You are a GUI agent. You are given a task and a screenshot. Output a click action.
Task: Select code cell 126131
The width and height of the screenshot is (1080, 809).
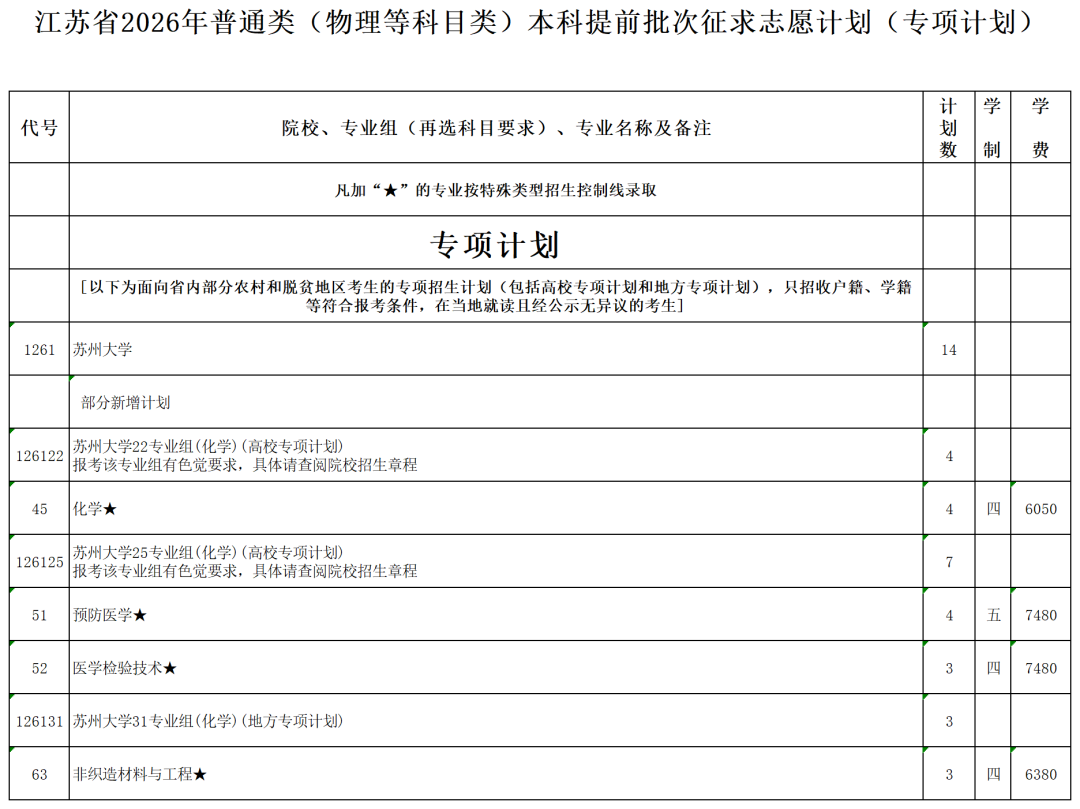pos(39,720)
